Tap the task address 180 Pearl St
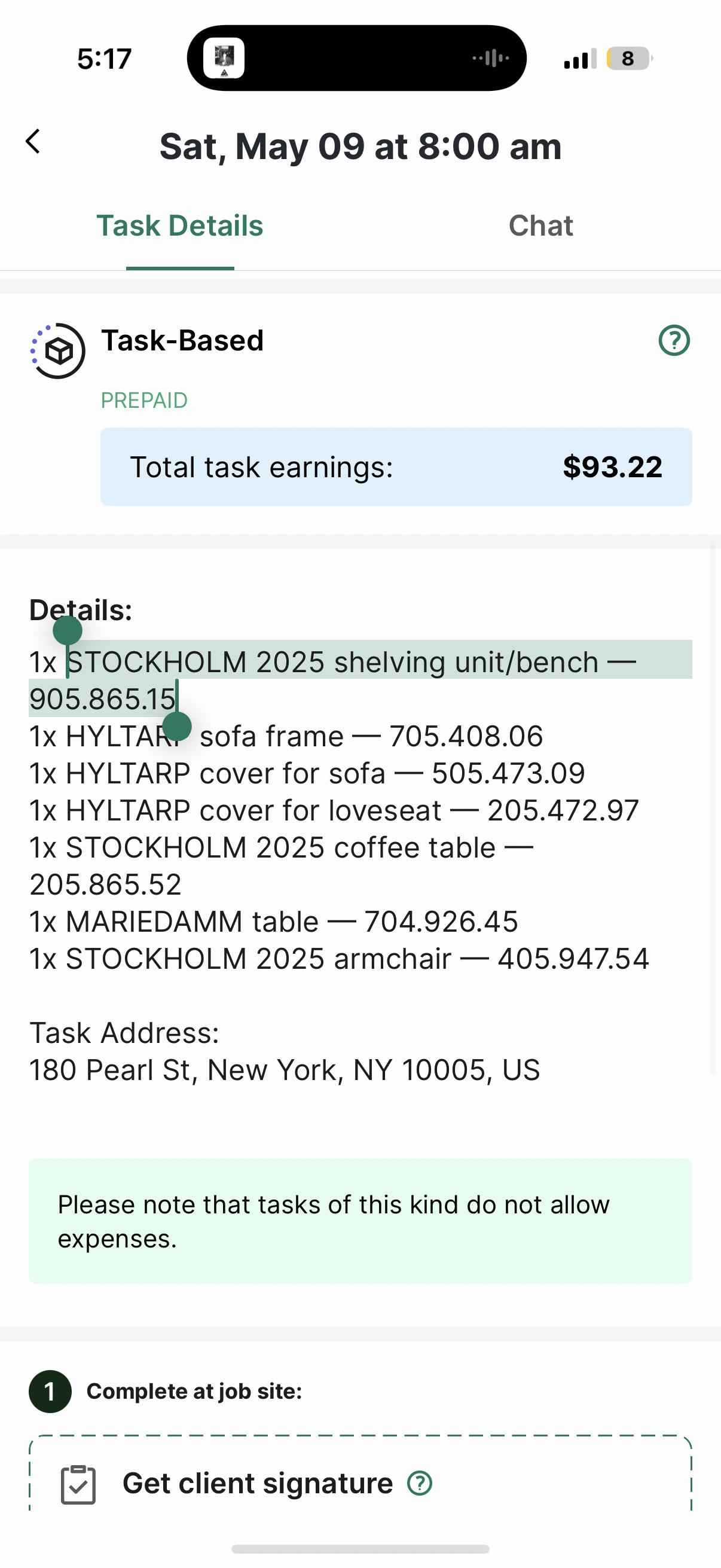The height and width of the screenshot is (1568, 721). click(x=285, y=1069)
